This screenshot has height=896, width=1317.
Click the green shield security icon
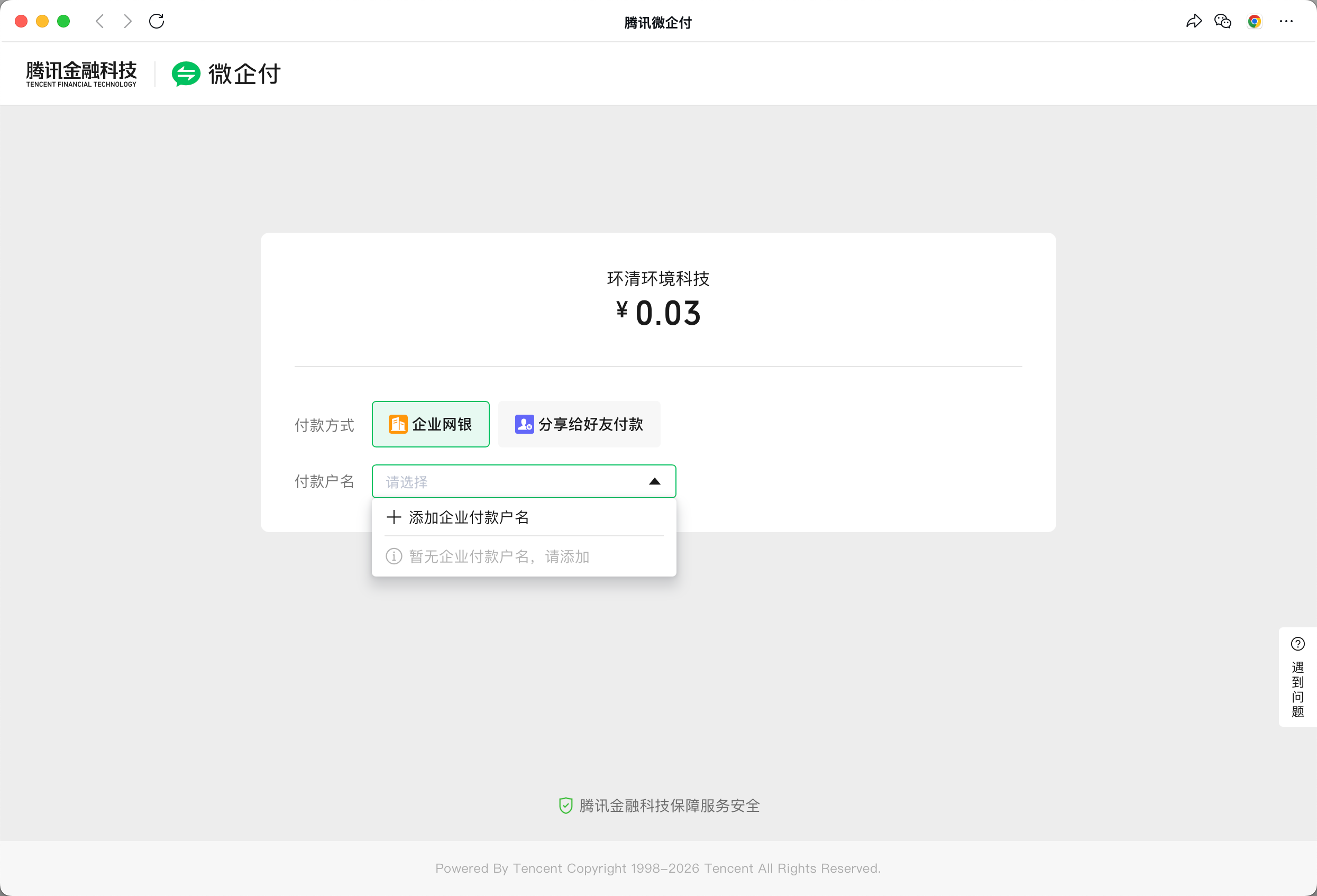(x=565, y=806)
